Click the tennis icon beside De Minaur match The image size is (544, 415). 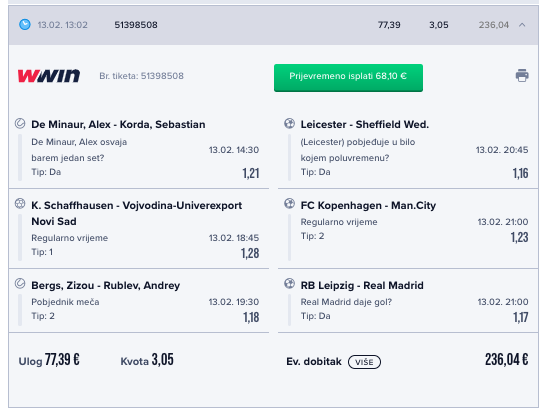(x=20, y=124)
